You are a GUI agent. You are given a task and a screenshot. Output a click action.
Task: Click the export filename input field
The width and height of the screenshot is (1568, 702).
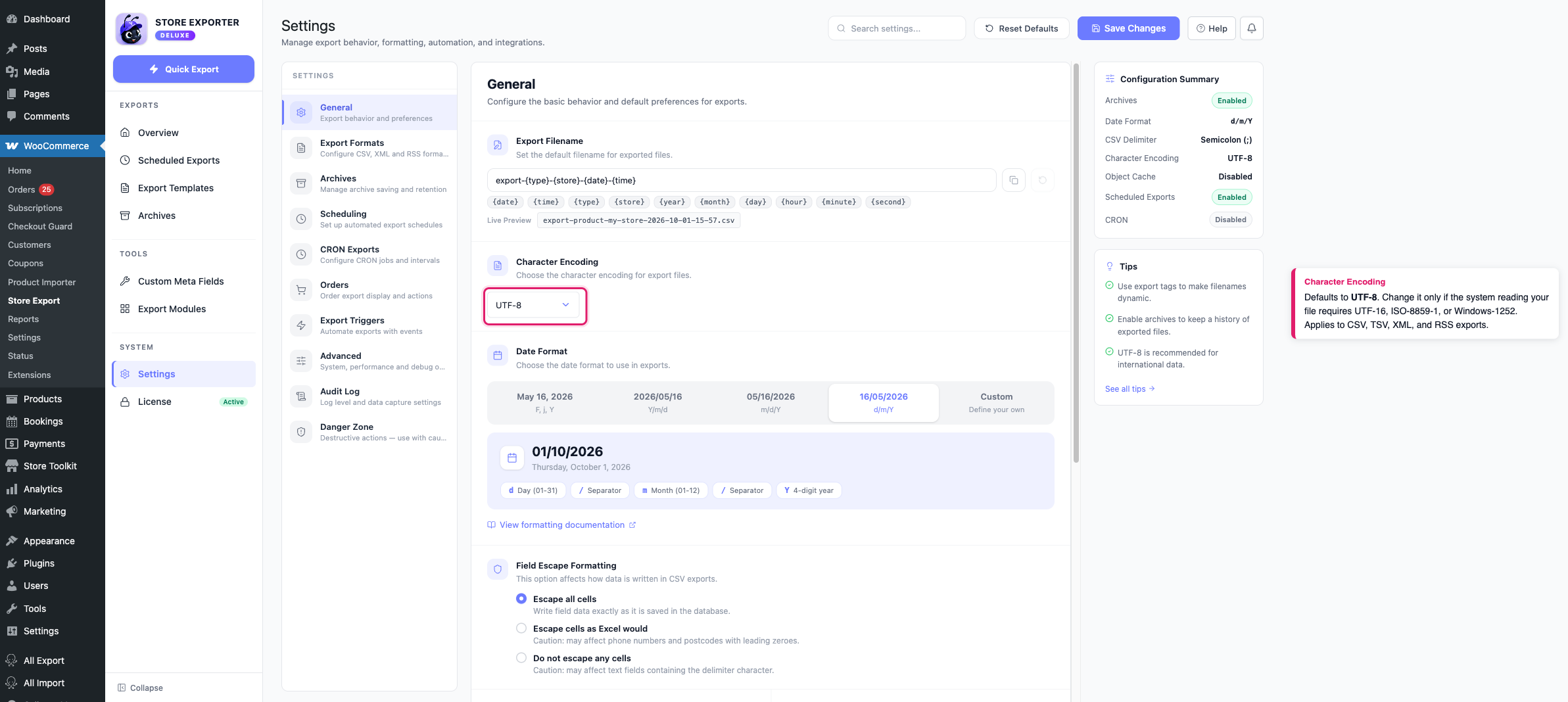pos(742,180)
